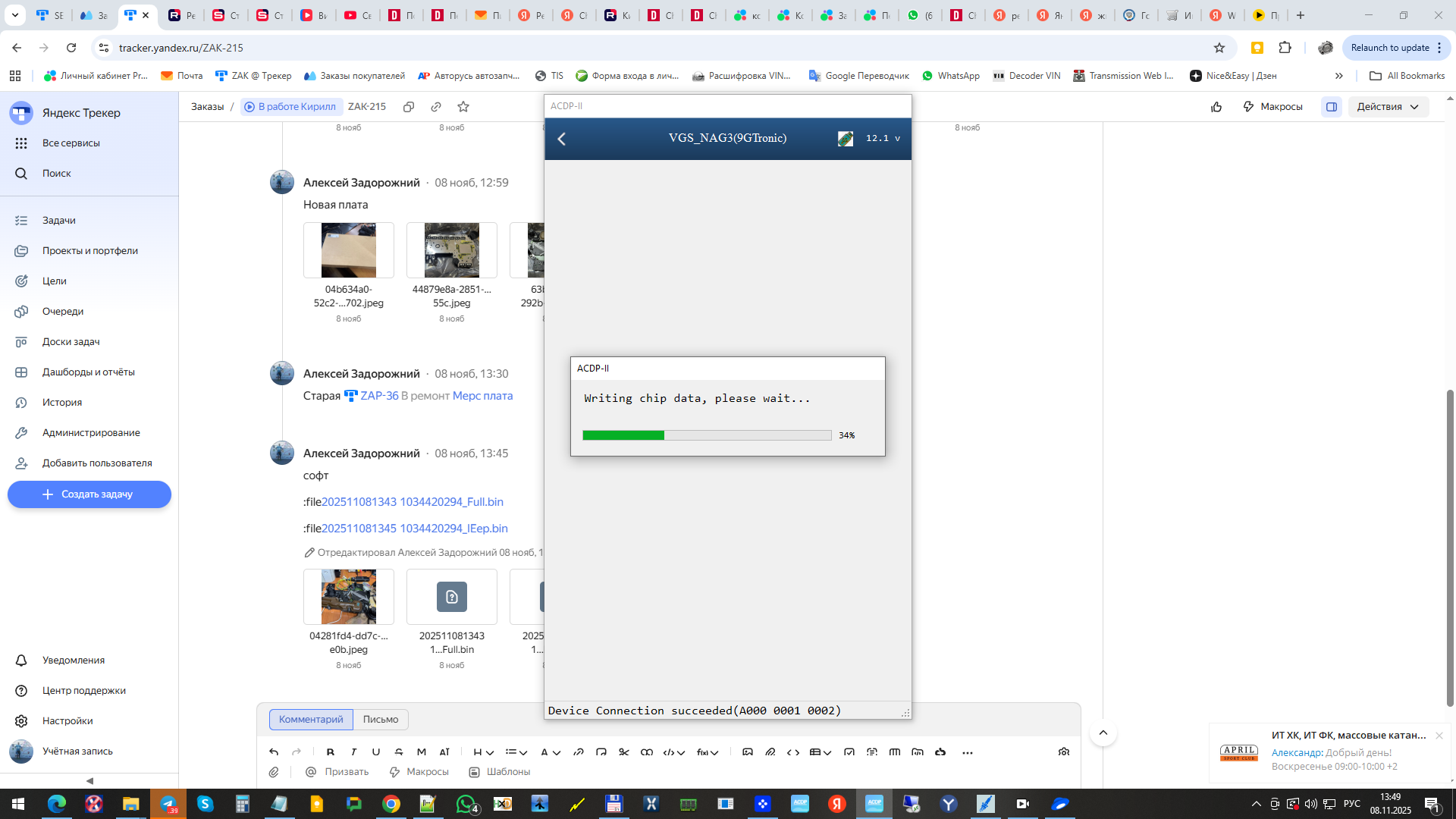Copy the ZAK-215 issue key icon

point(409,107)
